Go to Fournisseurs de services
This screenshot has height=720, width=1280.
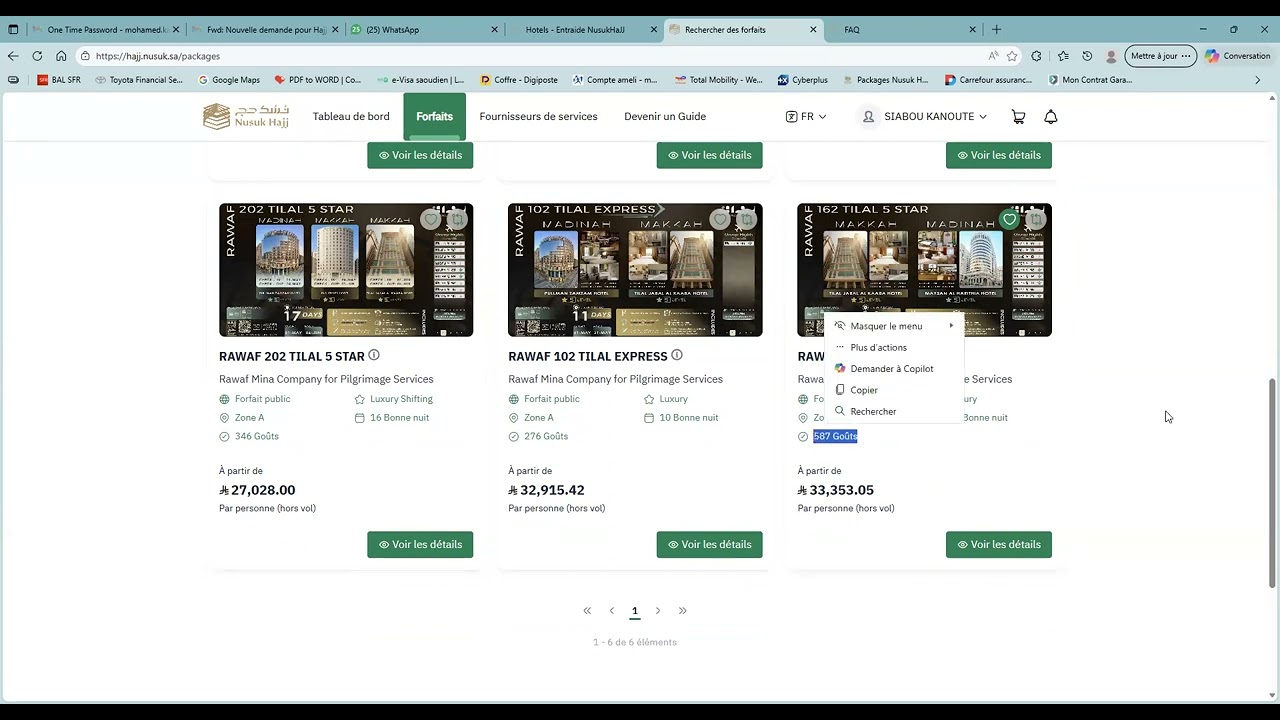[538, 117]
